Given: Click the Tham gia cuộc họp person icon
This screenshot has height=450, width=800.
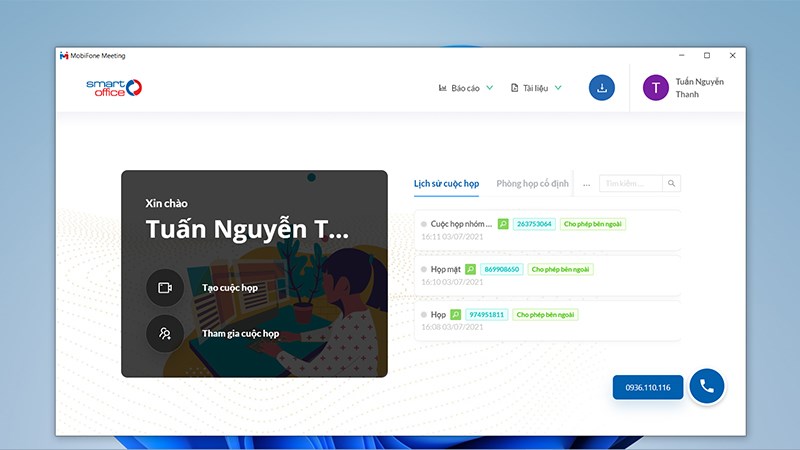Looking at the screenshot, I should point(165,334).
